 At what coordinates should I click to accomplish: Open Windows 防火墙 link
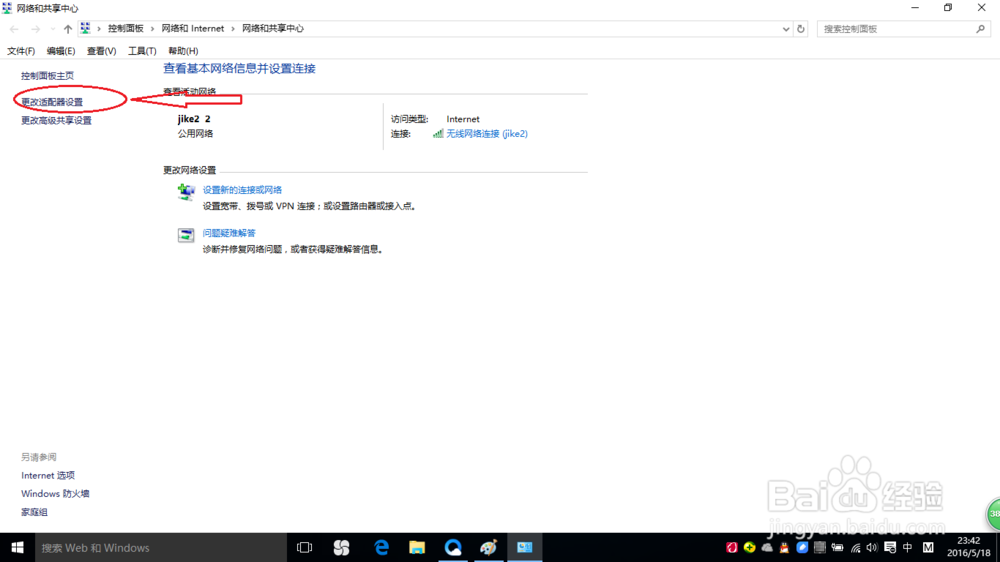click(x=55, y=494)
